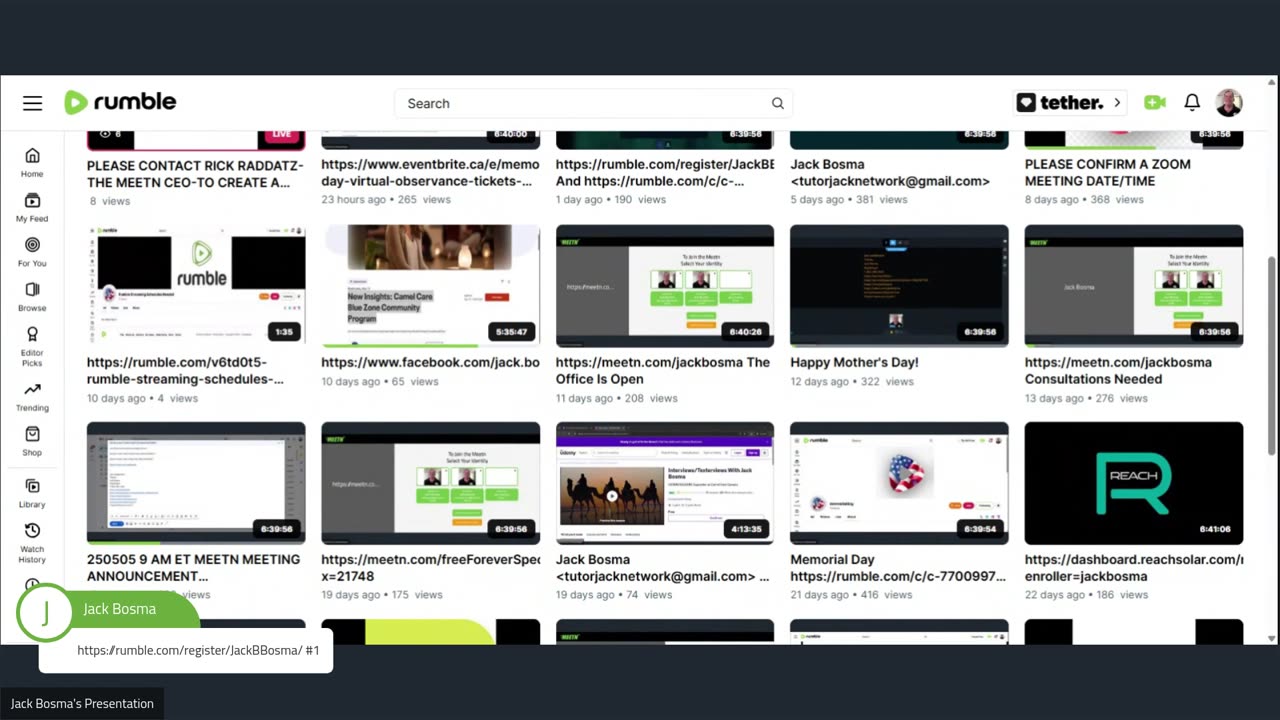Click the green upload video camera icon
1280x720 pixels.
point(1155,102)
